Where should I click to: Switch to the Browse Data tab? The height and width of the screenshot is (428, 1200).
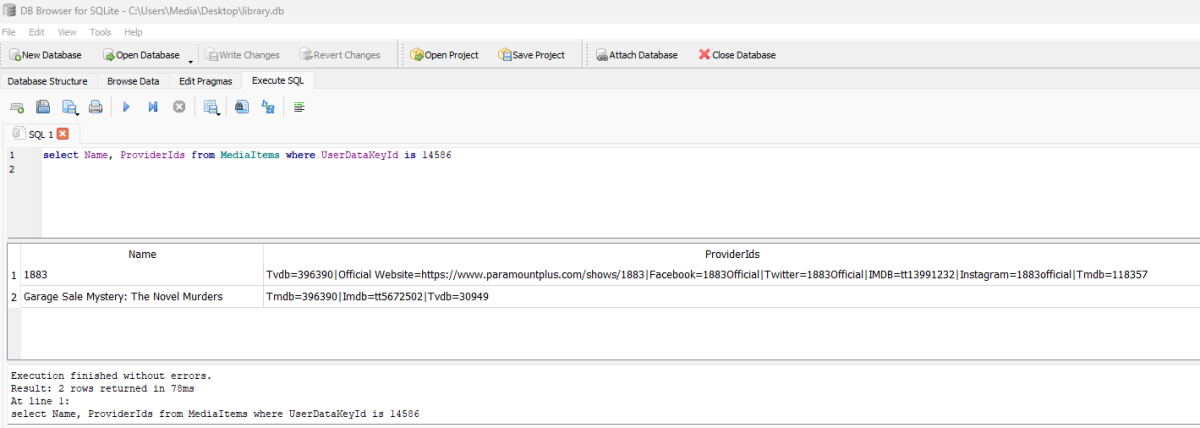(x=133, y=81)
